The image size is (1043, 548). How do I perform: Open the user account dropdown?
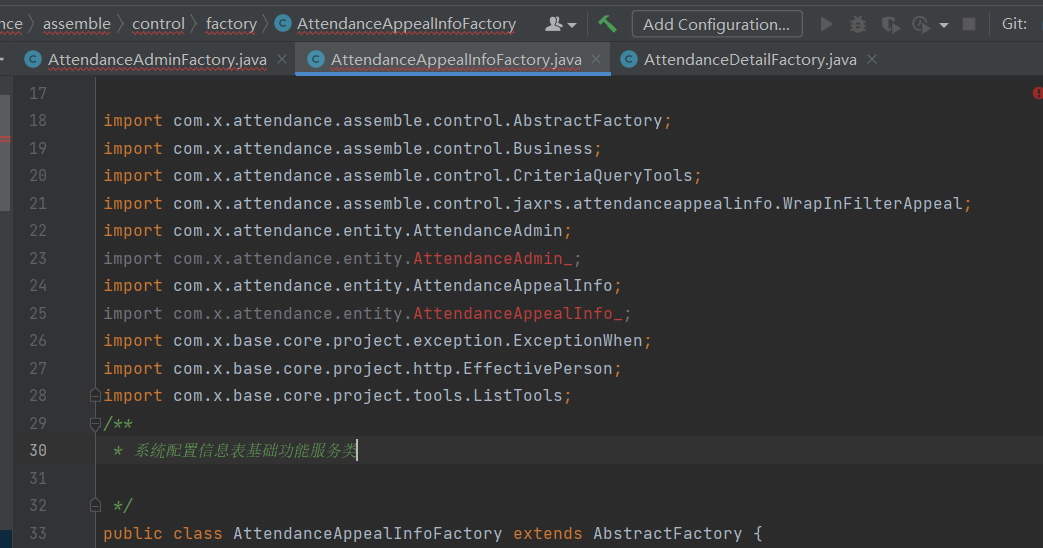[x=561, y=24]
